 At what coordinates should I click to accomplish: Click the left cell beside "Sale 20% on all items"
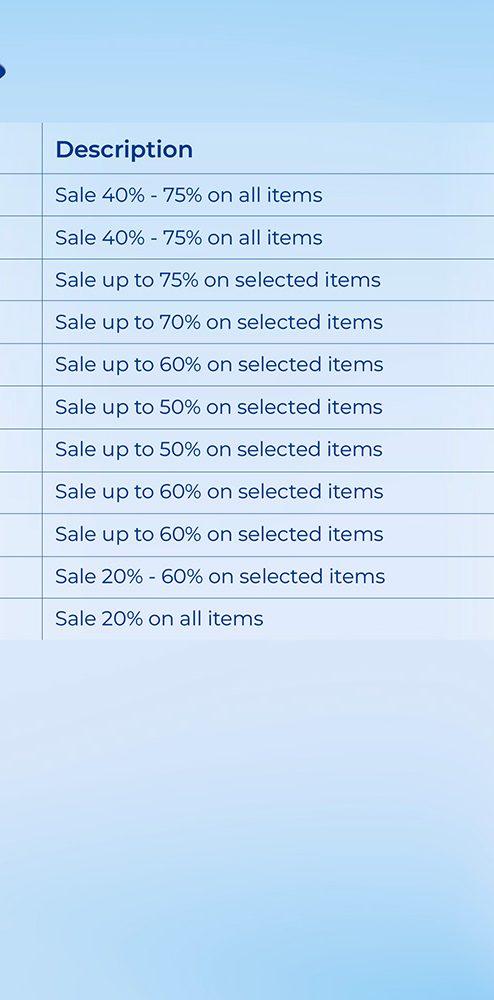tap(21, 619)
